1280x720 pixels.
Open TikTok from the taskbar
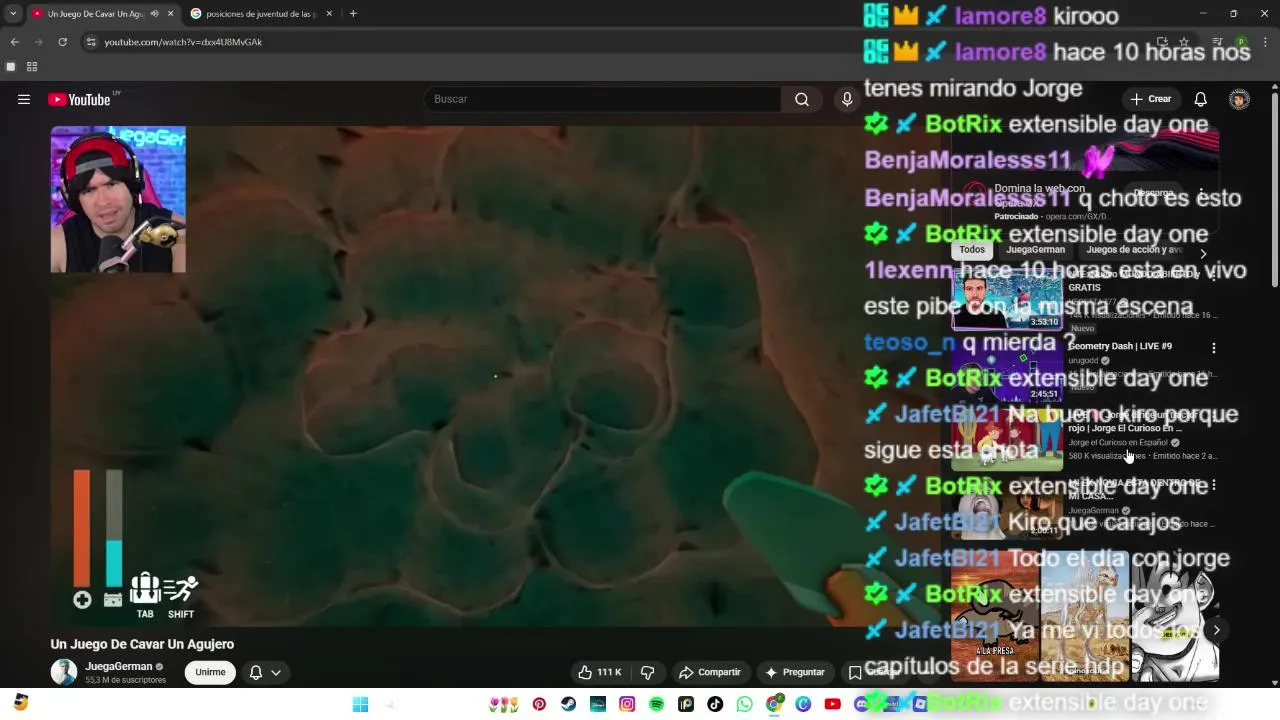pyautogui.click(x=715, y=704)
